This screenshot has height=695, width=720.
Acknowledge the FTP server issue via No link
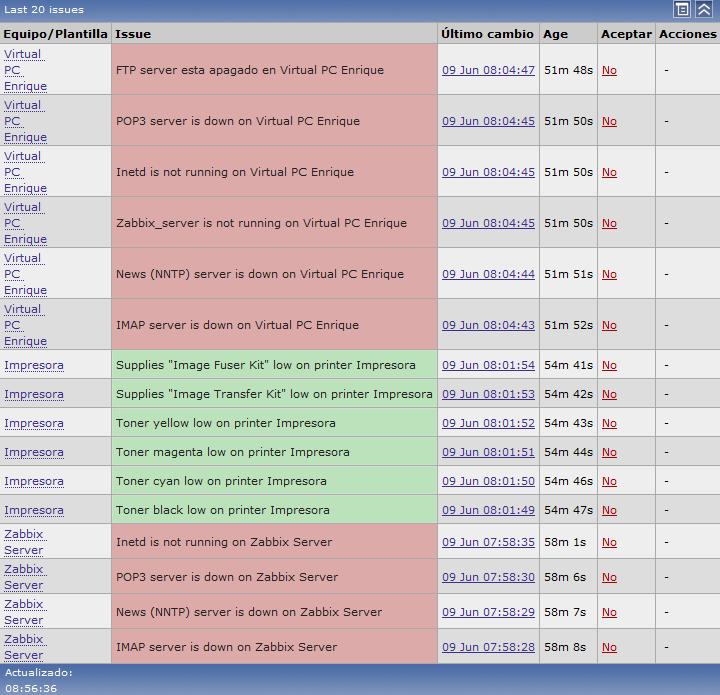point(609,71)
